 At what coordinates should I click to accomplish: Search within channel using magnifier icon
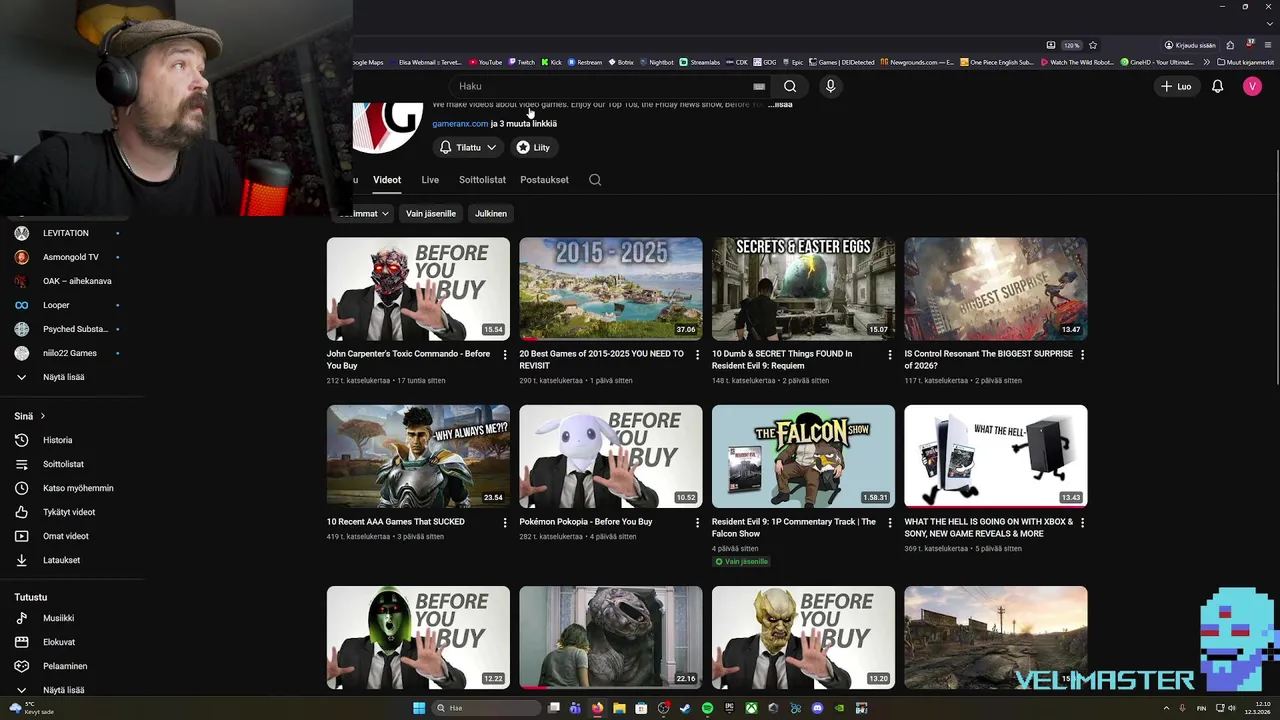point(595,180)
